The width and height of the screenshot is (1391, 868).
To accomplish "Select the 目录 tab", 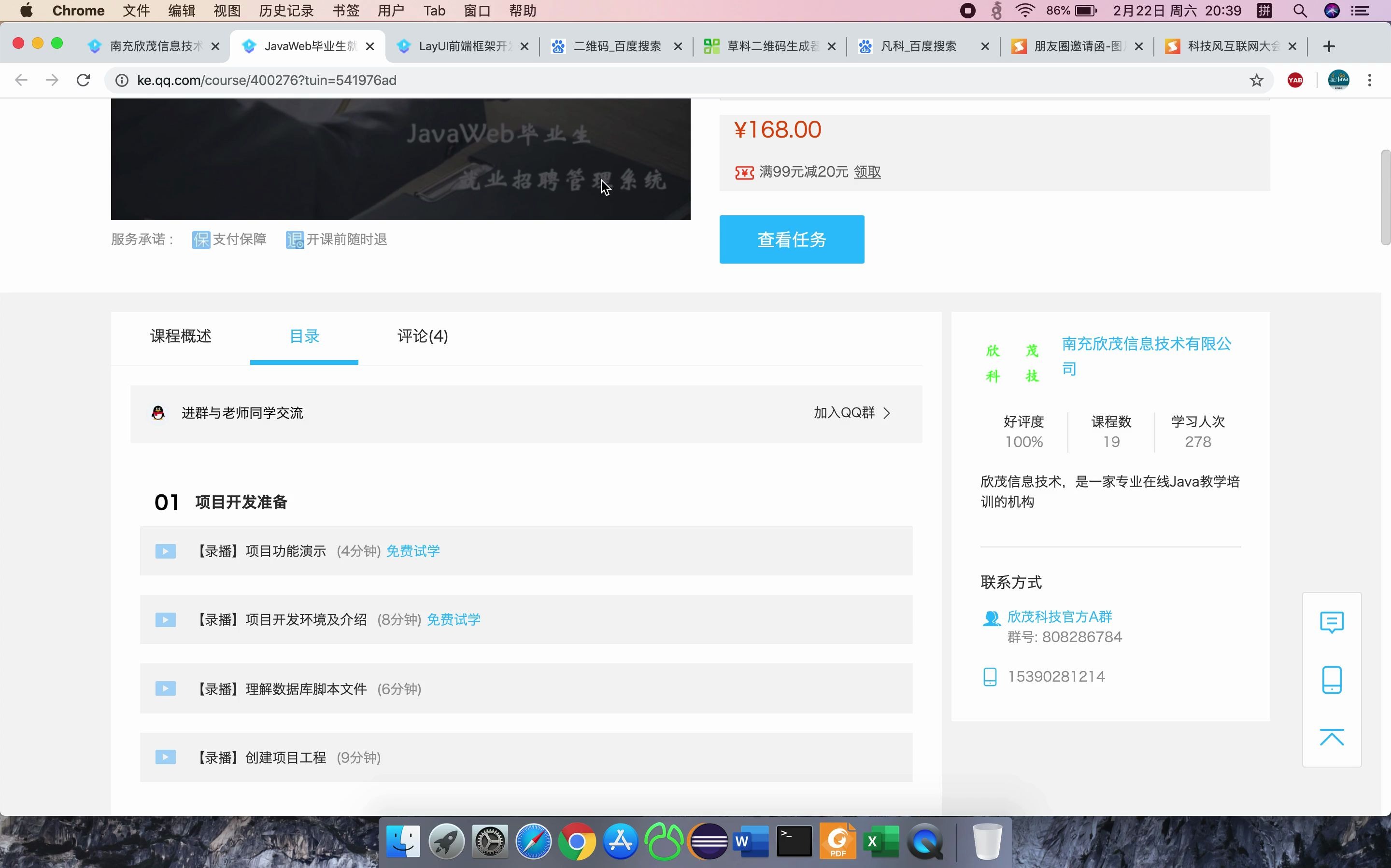I will coord(304,336).
